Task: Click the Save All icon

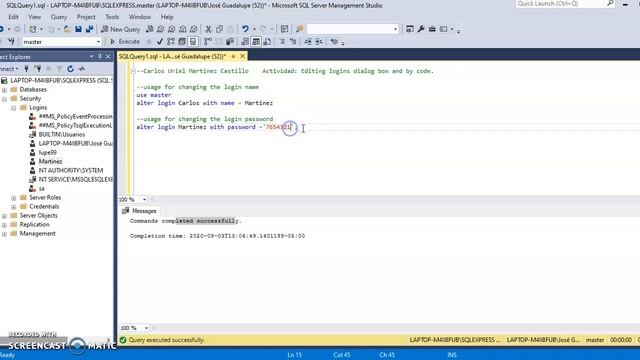Action: point(89,29)
